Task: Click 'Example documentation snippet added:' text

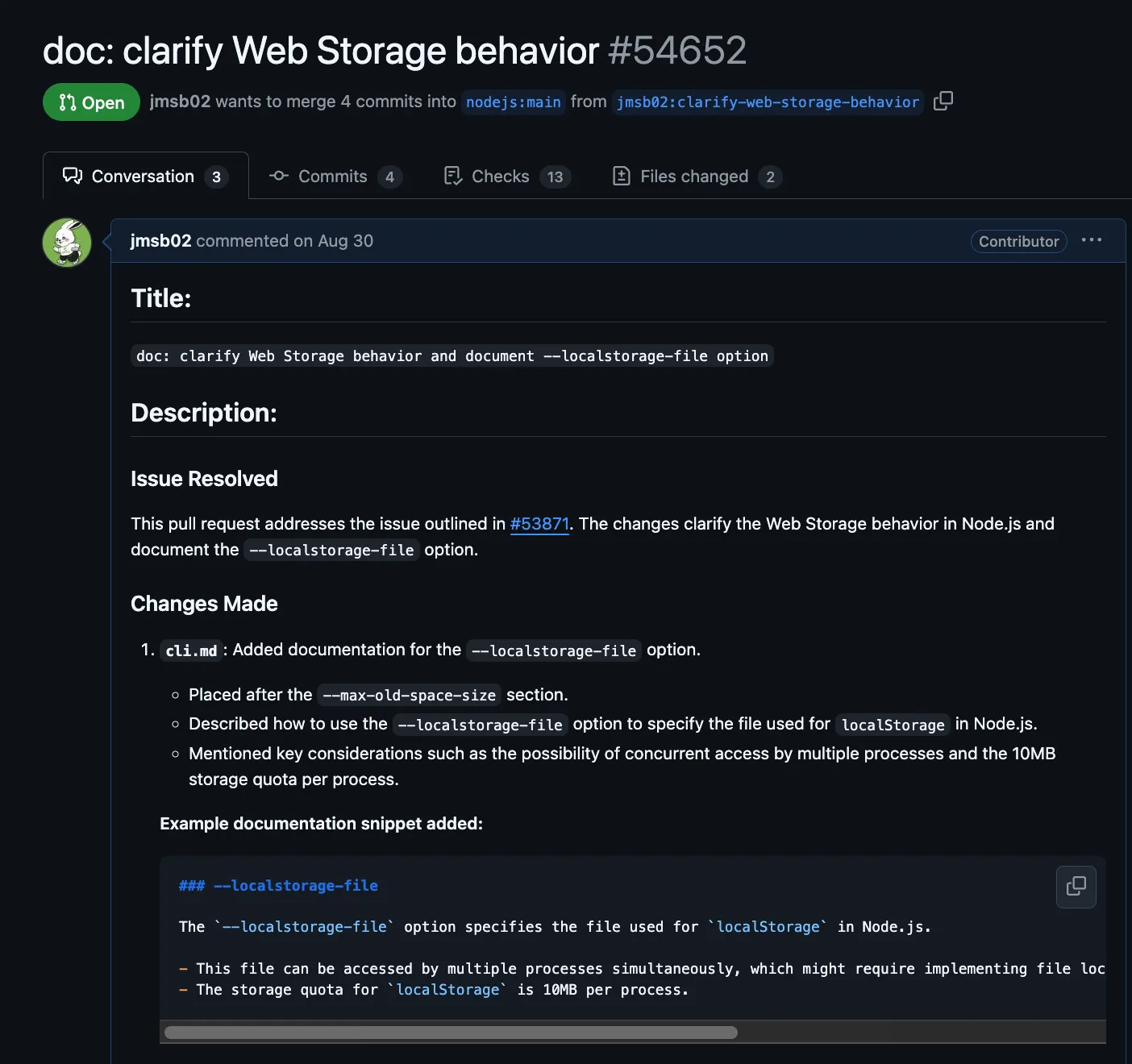Action: pyautogui.click(x=321, y=824)
